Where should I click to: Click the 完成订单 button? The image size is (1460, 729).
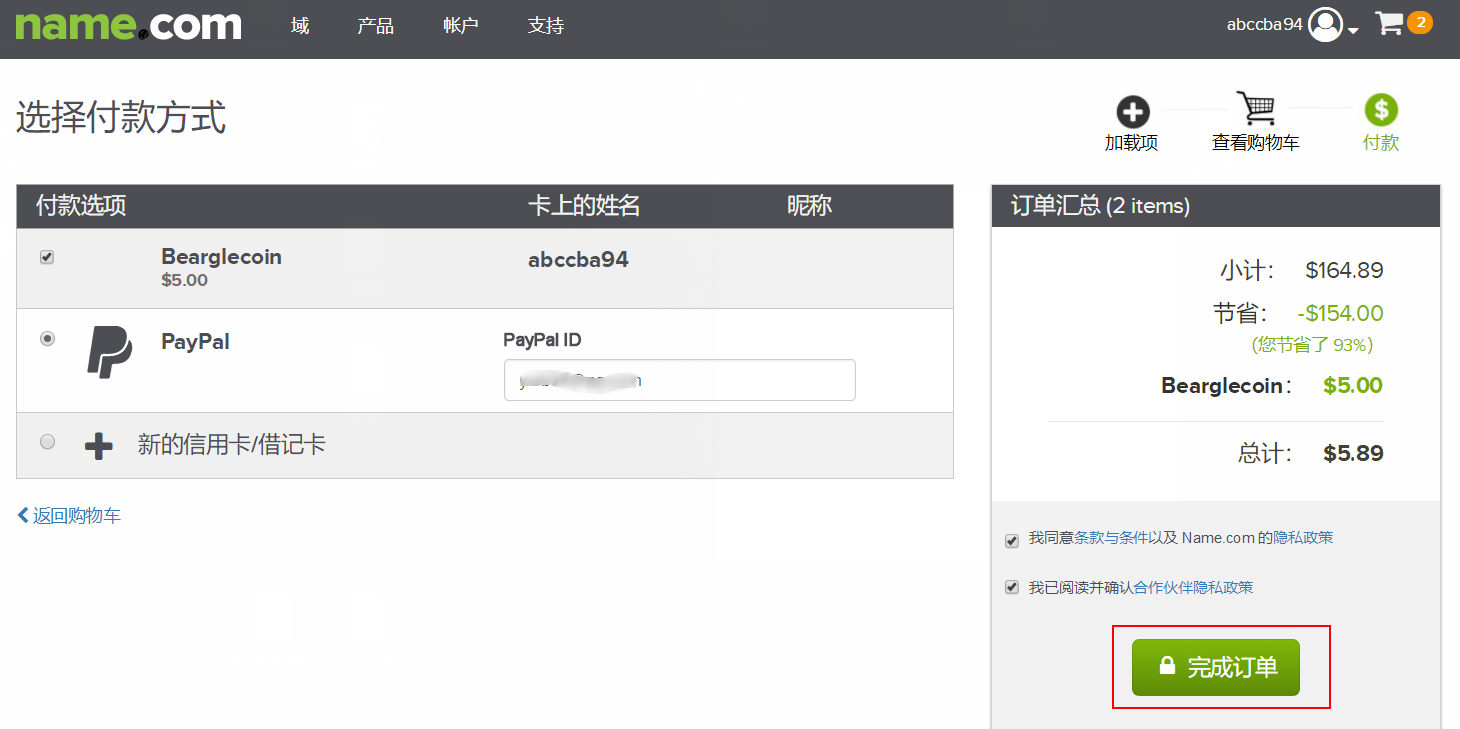[1216, 667]
